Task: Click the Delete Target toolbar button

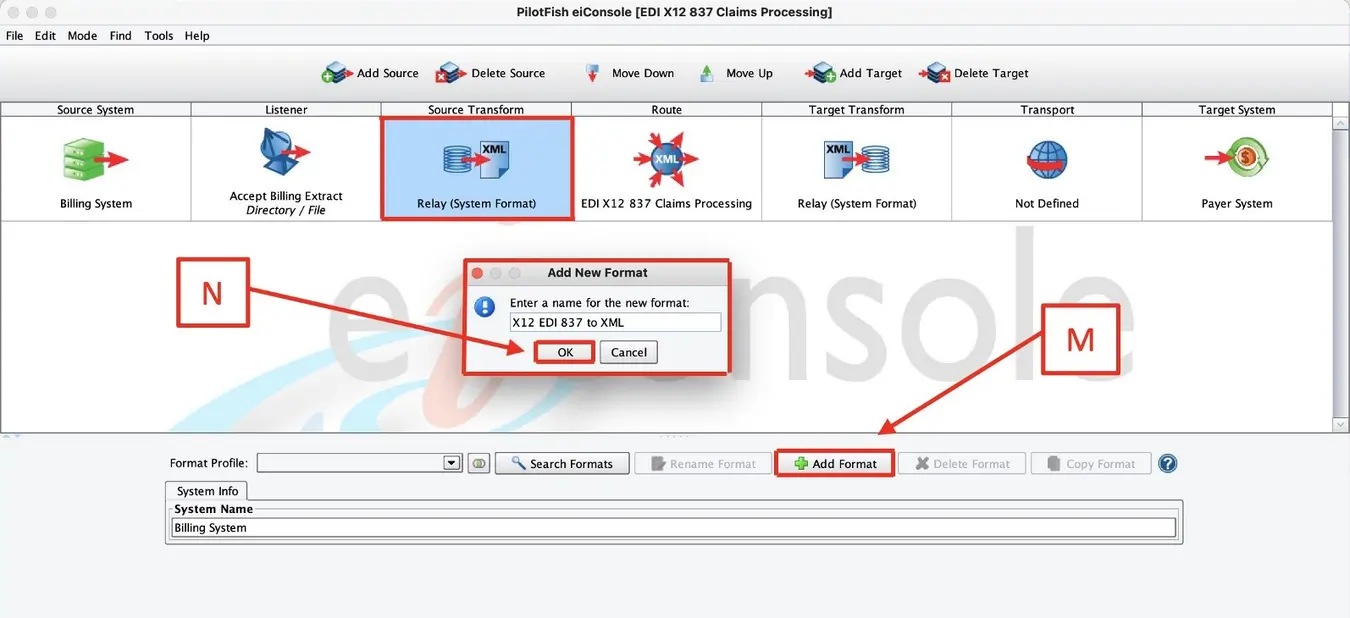Action: click(973, 73)
